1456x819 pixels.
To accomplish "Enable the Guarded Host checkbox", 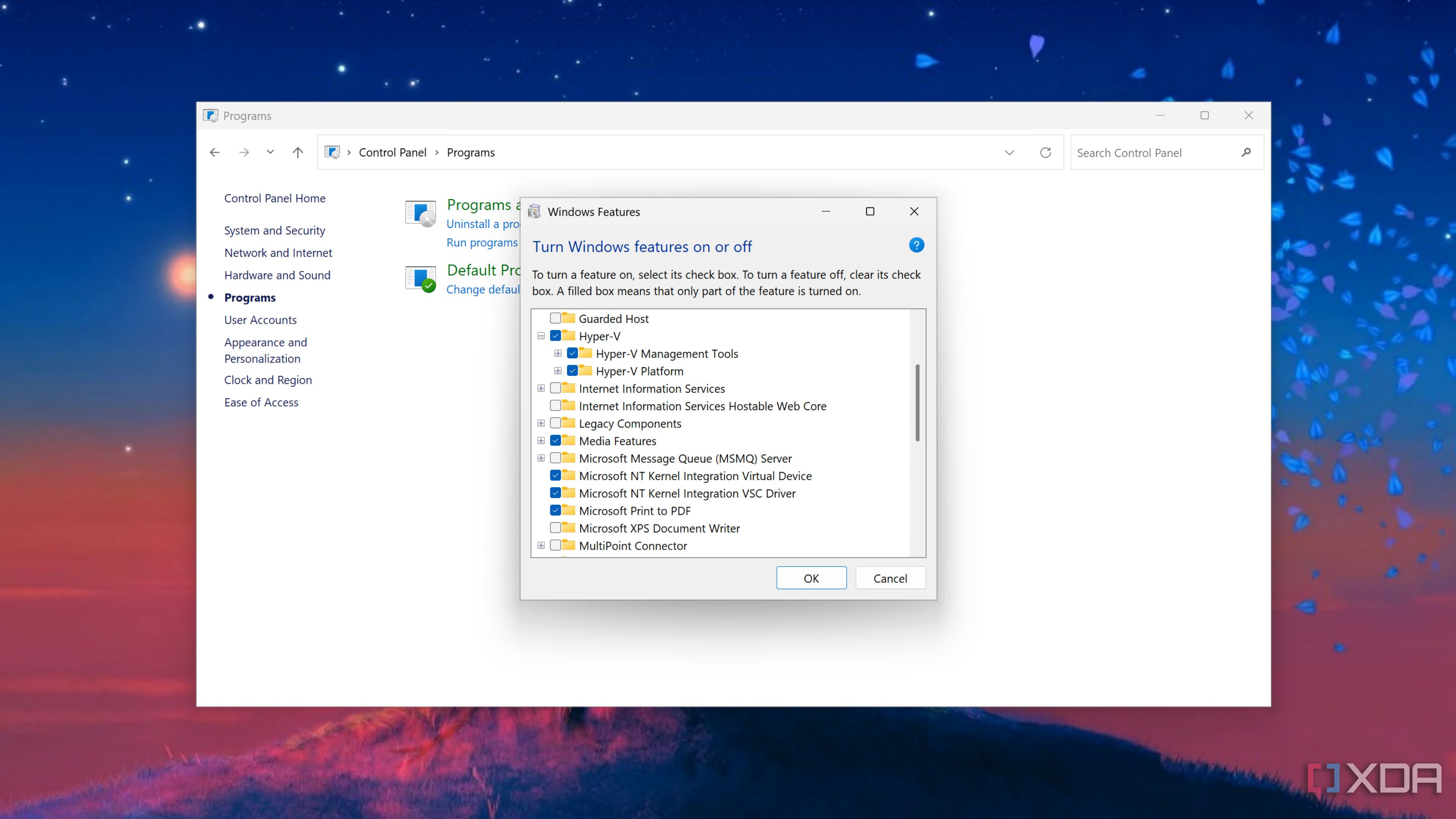I will point(555,318).
